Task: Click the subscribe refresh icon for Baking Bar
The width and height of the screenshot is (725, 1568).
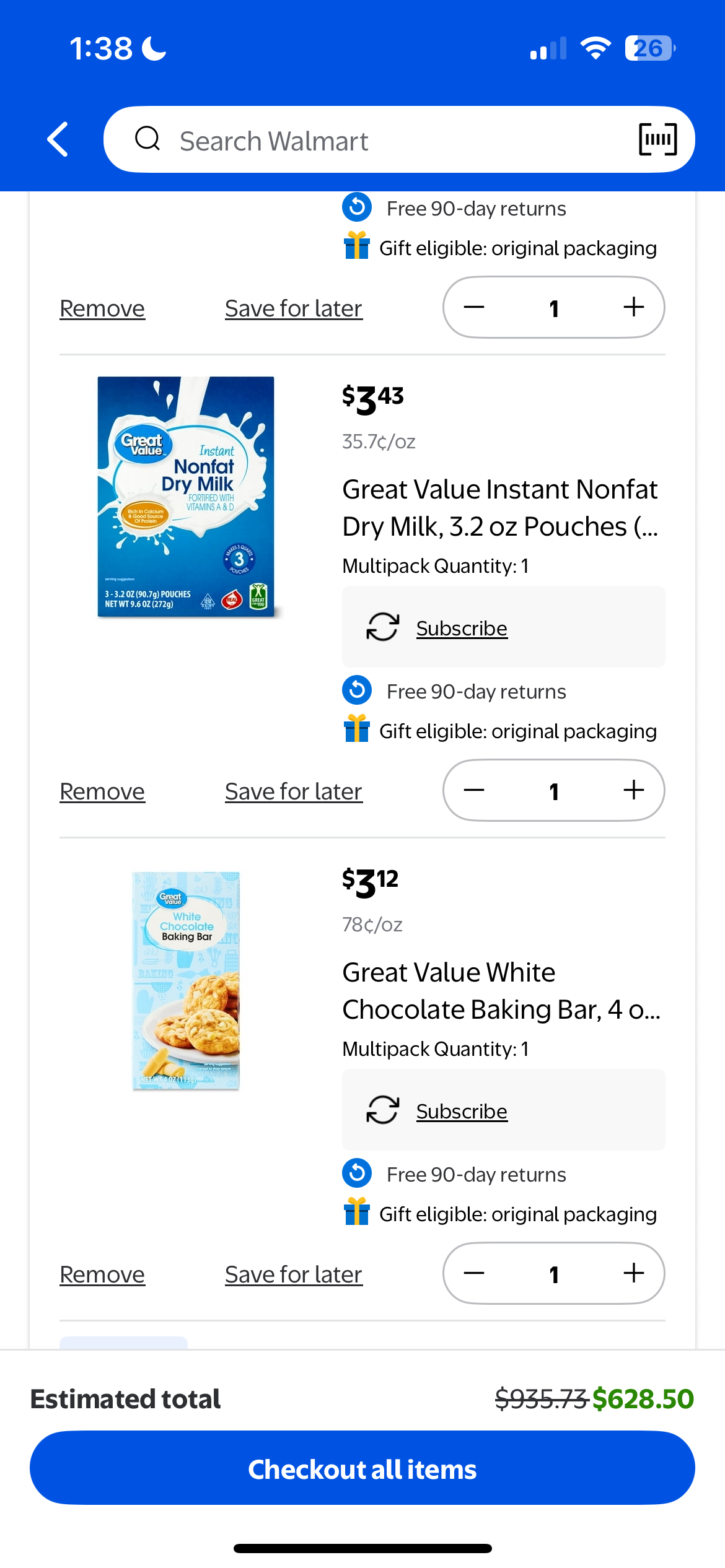Action: [x=382, y=1110]
